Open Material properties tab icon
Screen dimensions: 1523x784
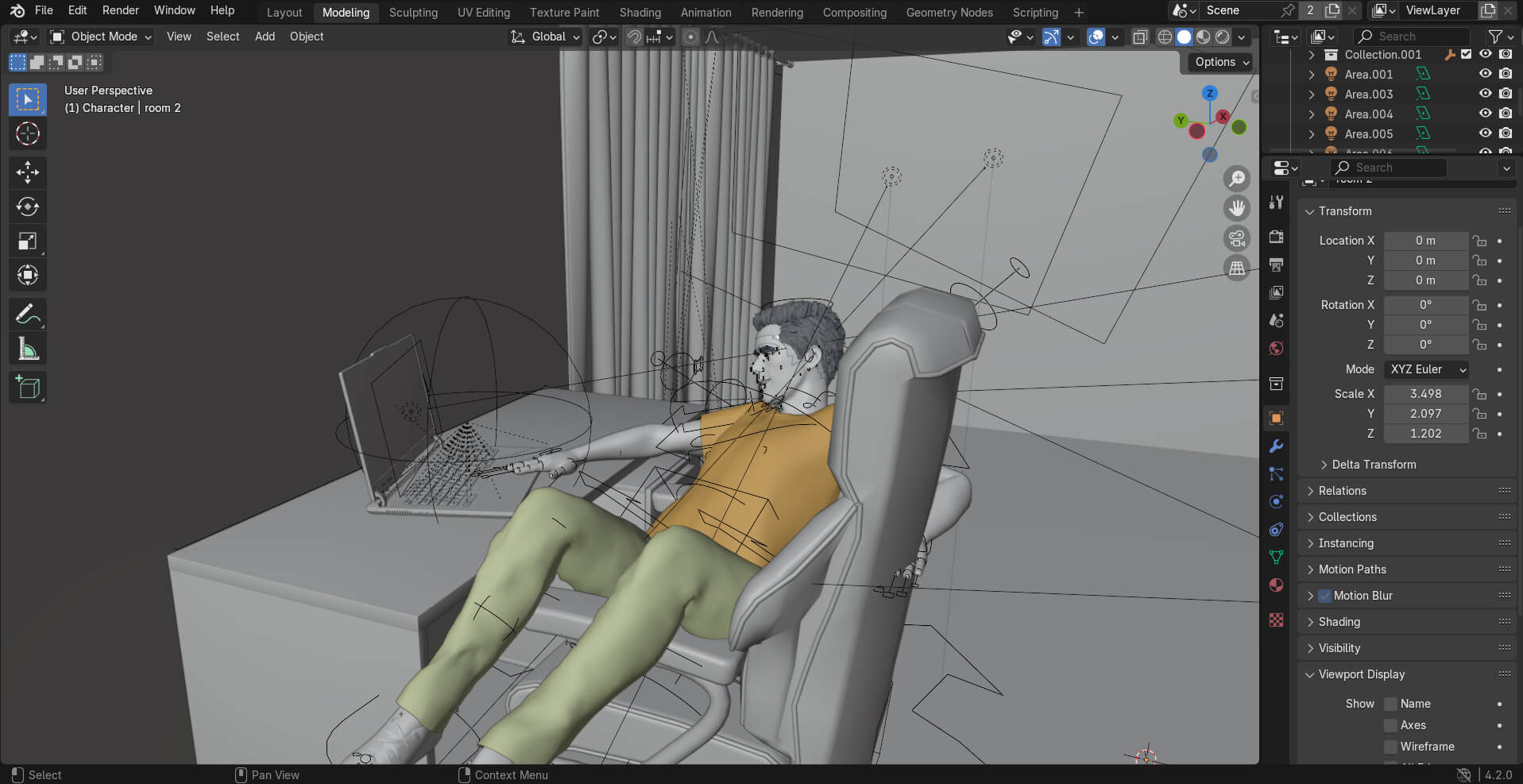pos(1276,585)
